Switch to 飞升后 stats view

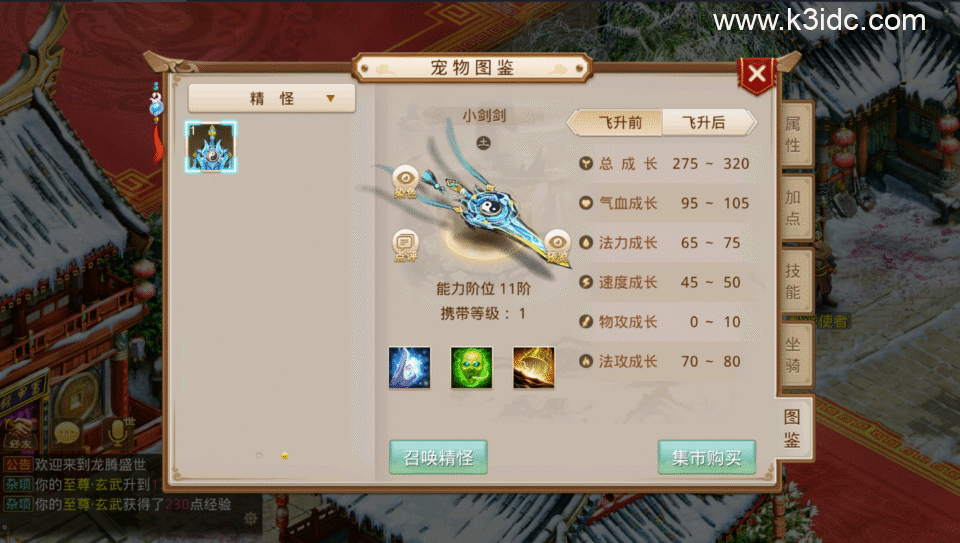coord(705,122)
